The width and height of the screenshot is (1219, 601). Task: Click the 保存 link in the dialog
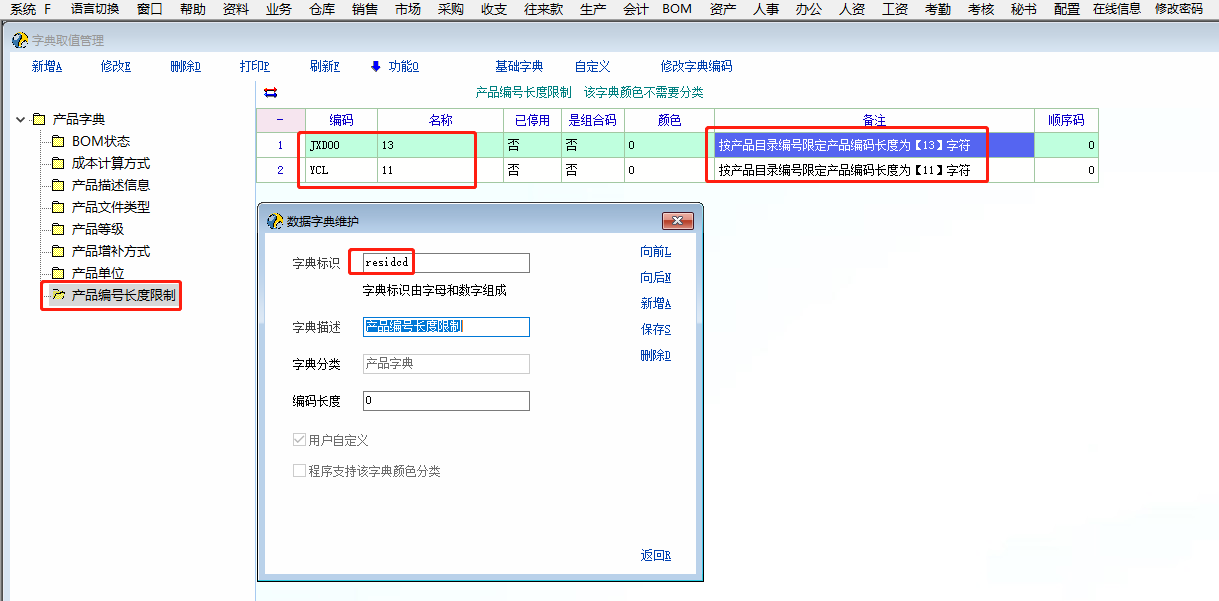655,329
